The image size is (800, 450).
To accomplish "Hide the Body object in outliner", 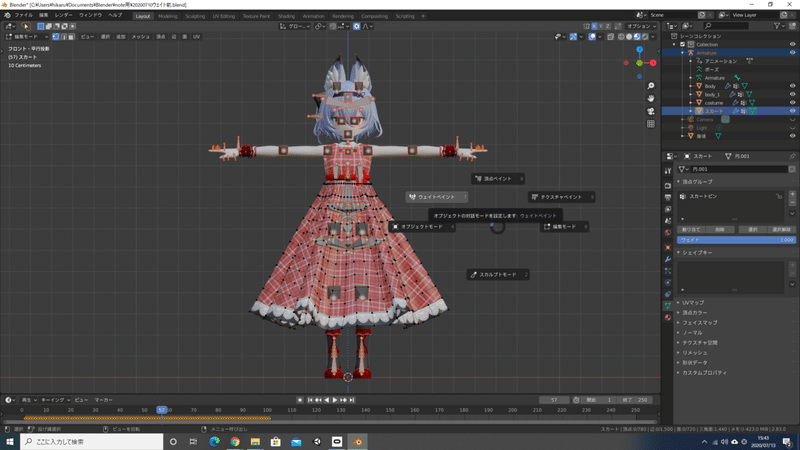I will (x=793, y=86).
